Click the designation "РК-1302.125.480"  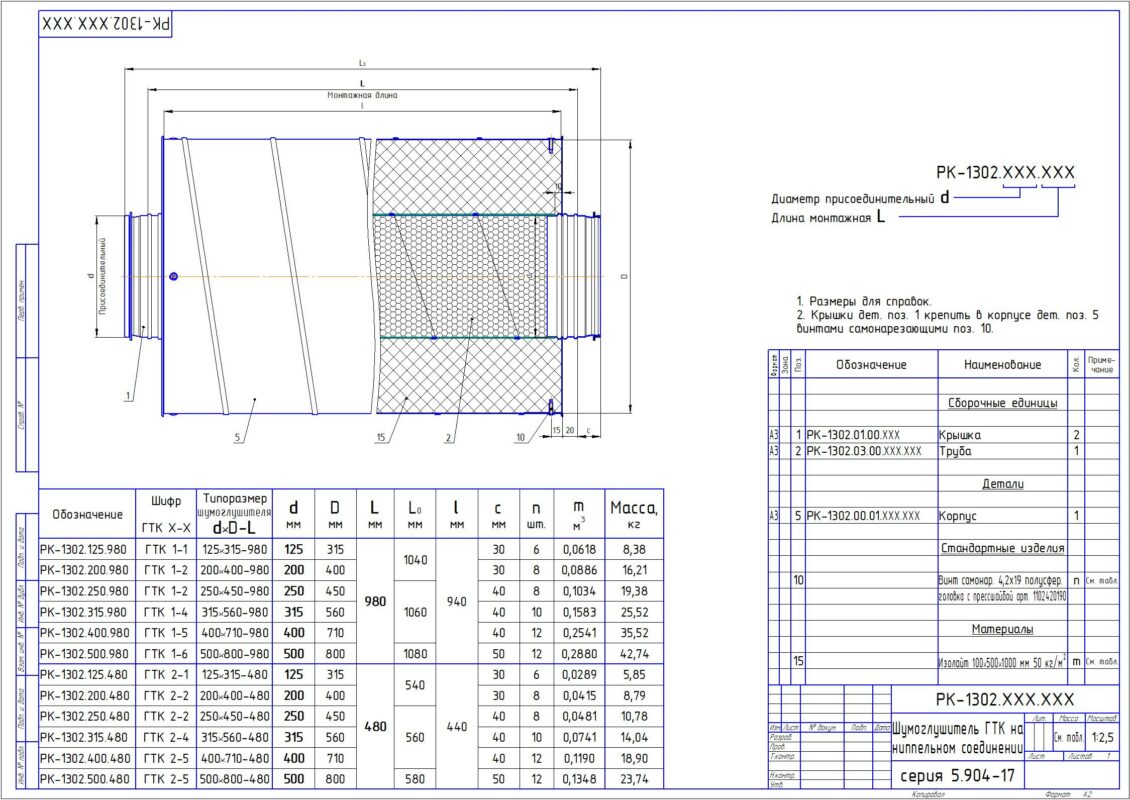[x=84, y=675]
